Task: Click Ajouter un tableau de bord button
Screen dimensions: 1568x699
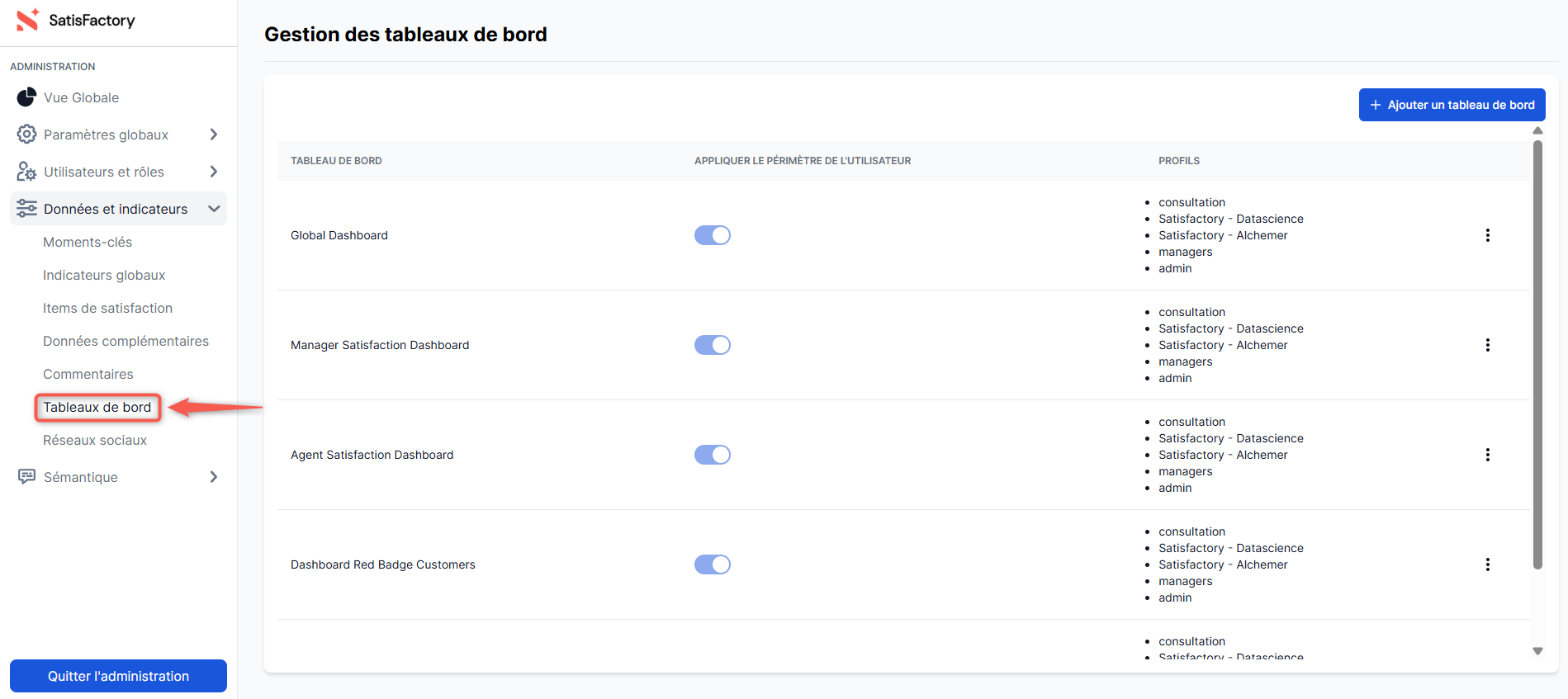Action: coord(1452,105)
